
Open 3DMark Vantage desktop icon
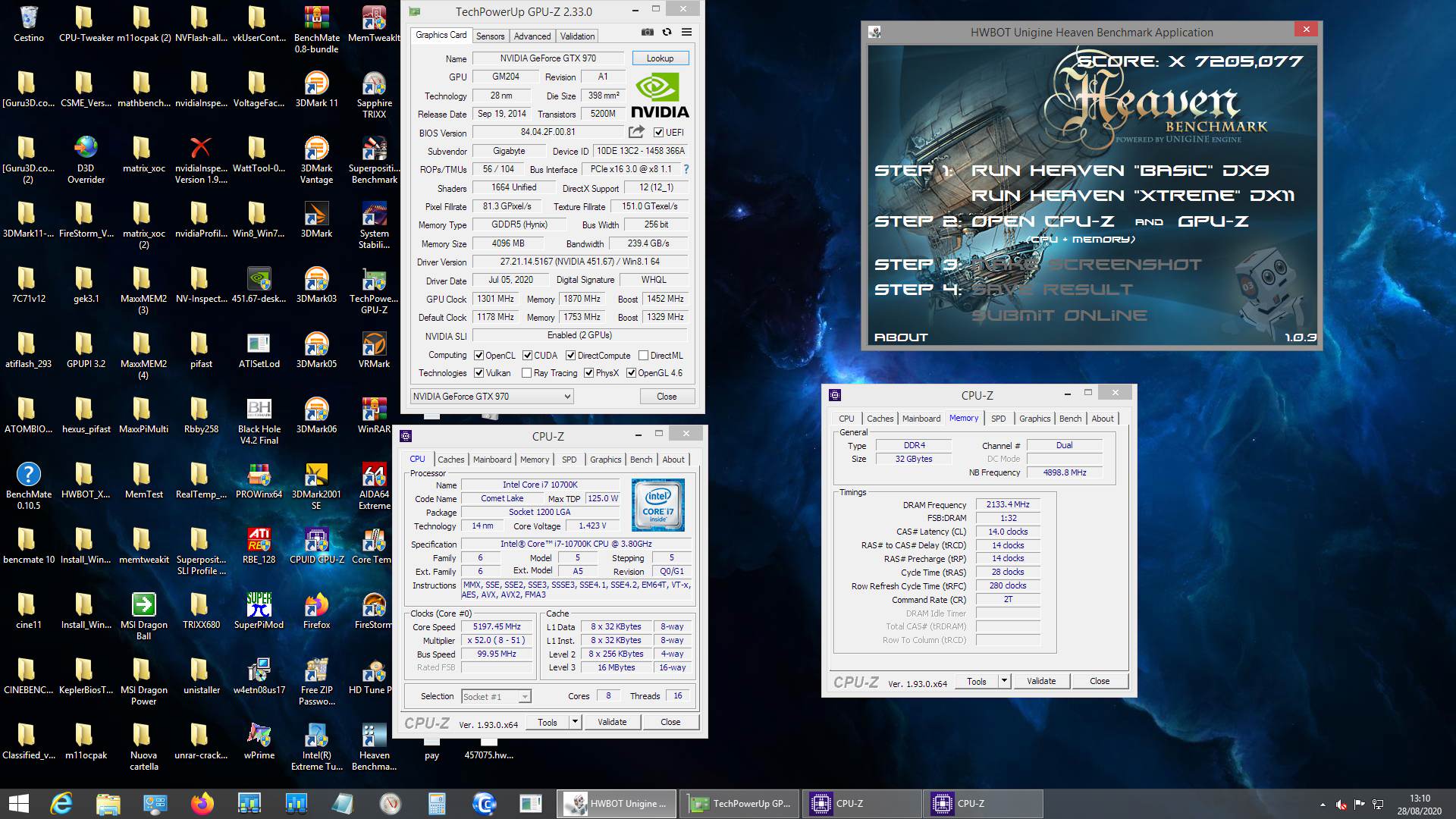316,160
